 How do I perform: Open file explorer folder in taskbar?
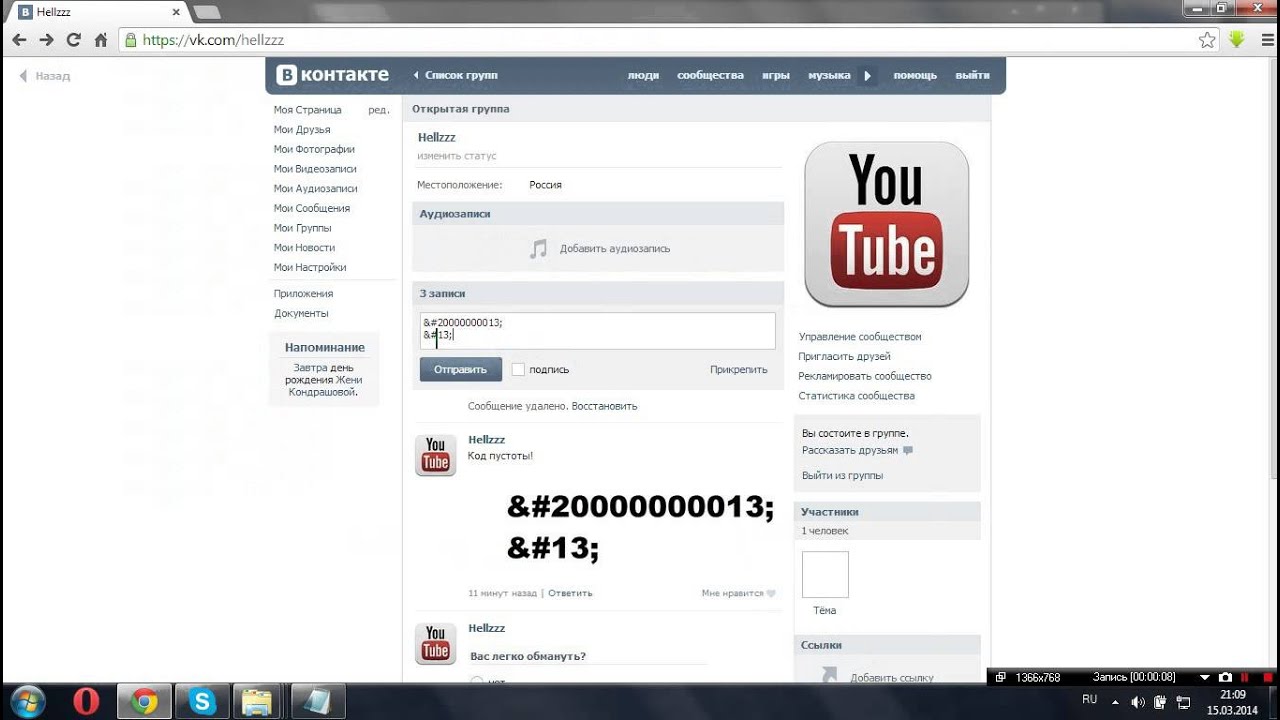(x=260, y=702)
